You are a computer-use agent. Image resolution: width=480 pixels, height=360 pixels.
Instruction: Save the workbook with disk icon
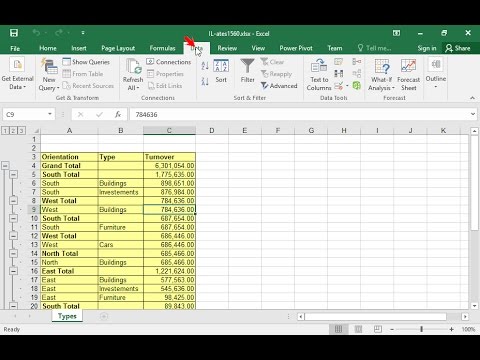point(14,33)
